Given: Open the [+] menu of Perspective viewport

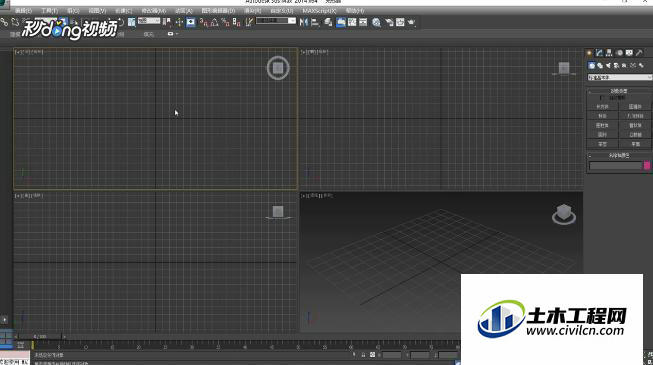Looking at the screenshot, I should [x=303, y=195].
